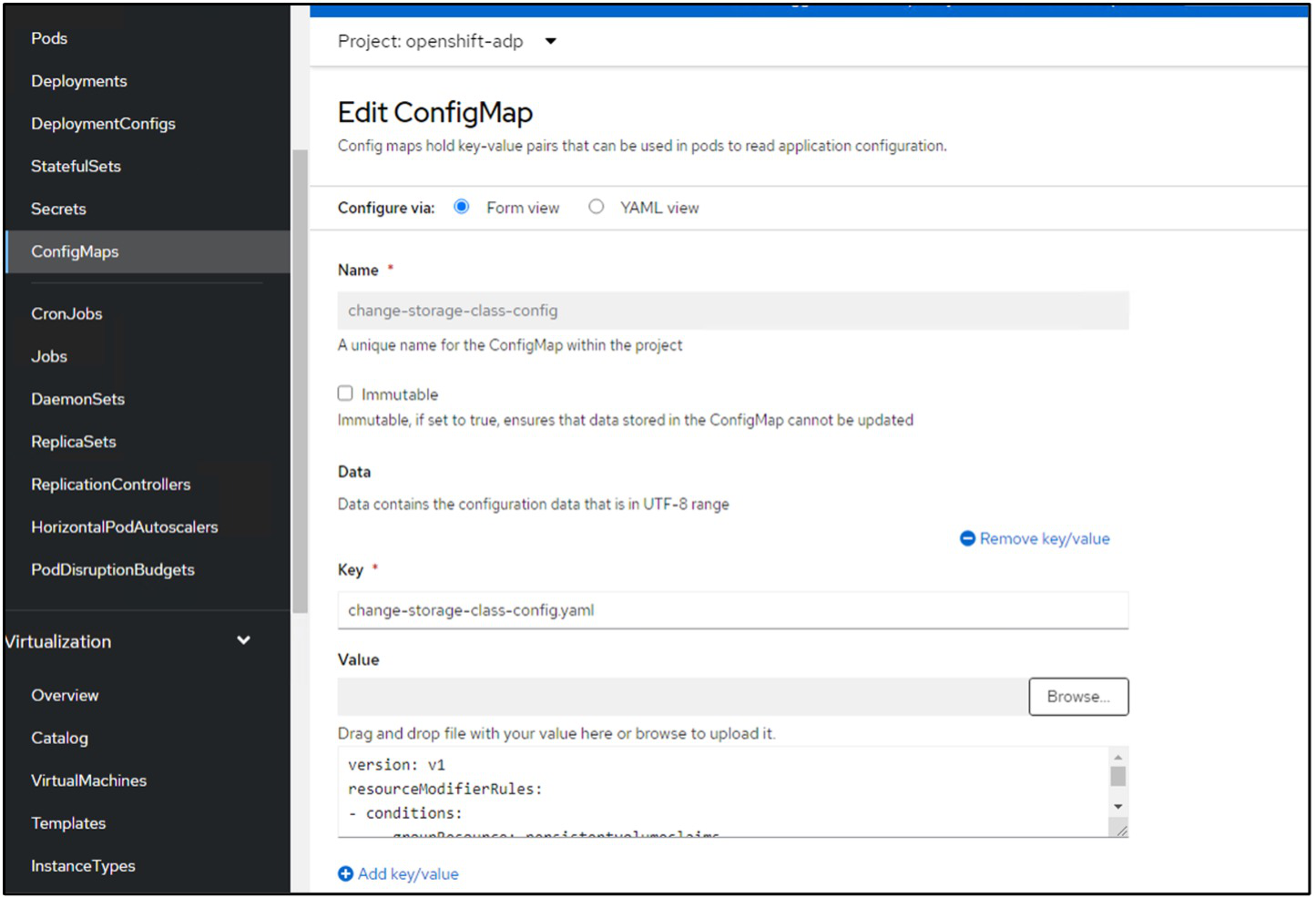Click inside the value YAML text area
Image resolution: width=1316 pixels, height=898 pixels.
(723, 791)
